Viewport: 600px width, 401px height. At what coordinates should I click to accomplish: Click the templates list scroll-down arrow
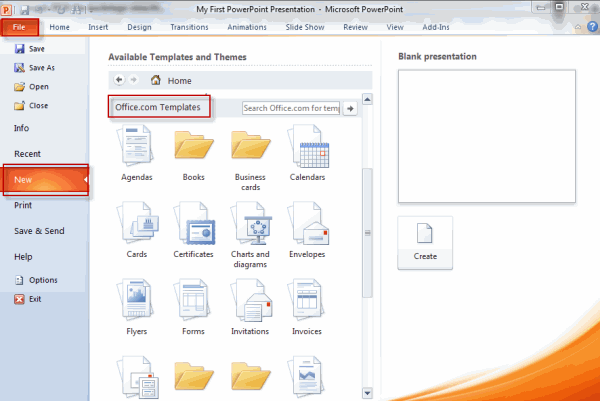[x=367, y=393]
